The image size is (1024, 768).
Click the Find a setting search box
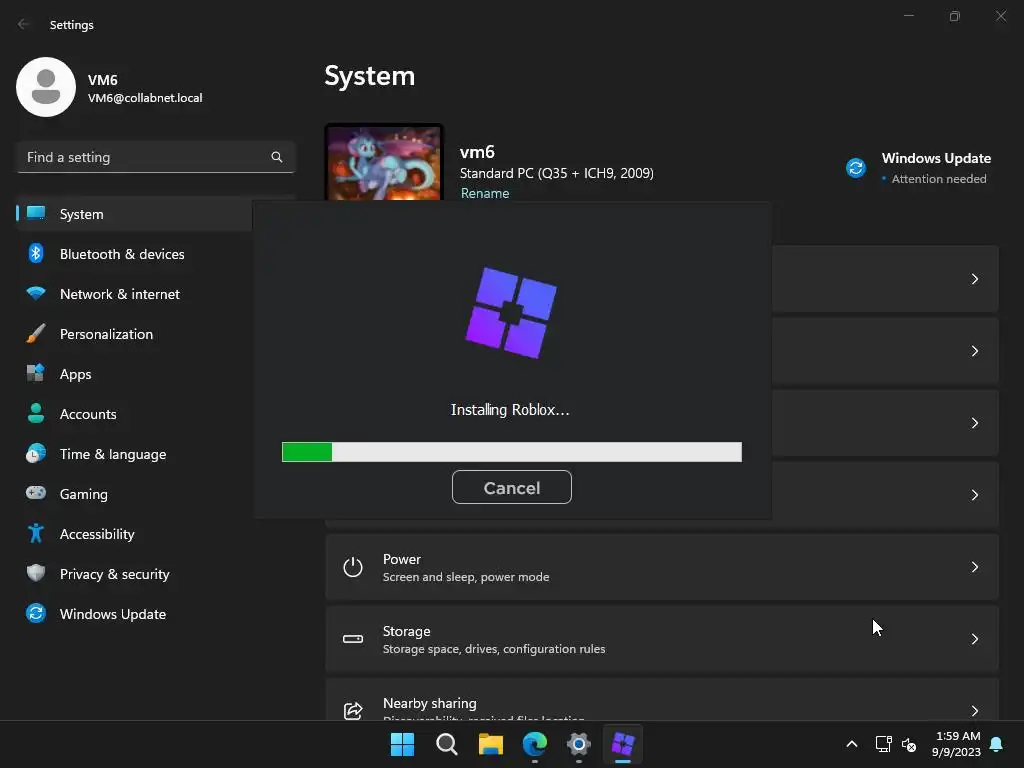pyautogui.click(x=155, y=157)
